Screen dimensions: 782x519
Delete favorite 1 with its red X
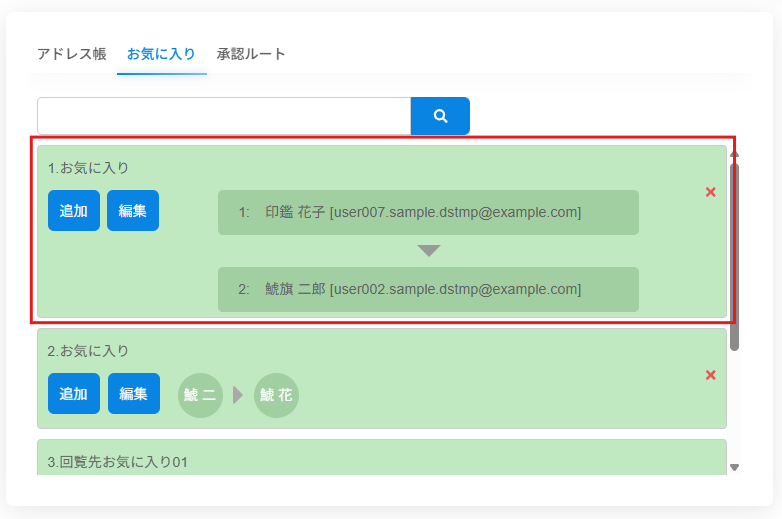point(710,192)
